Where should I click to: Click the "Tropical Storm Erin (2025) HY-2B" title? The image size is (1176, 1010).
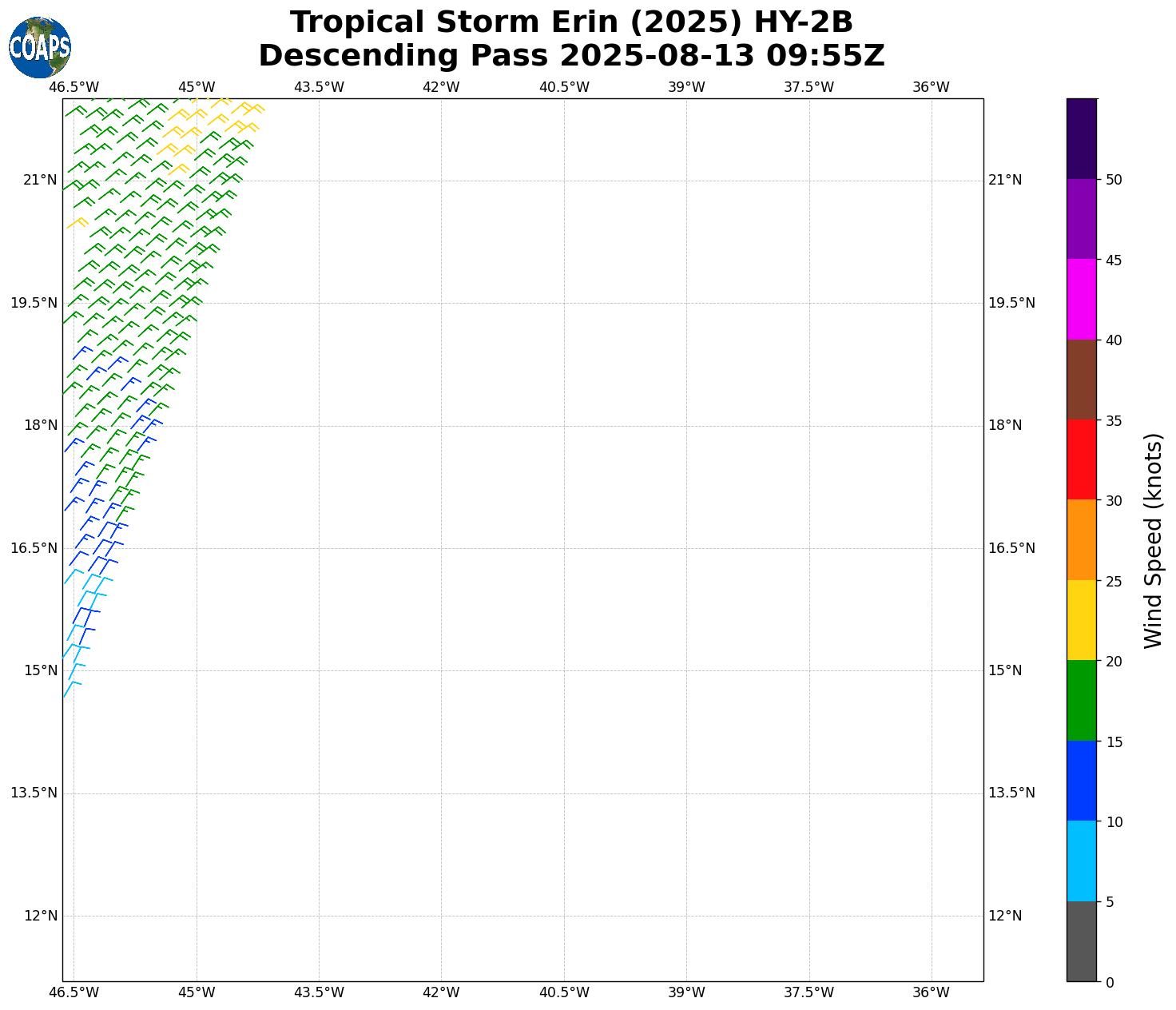click(571, 22)
